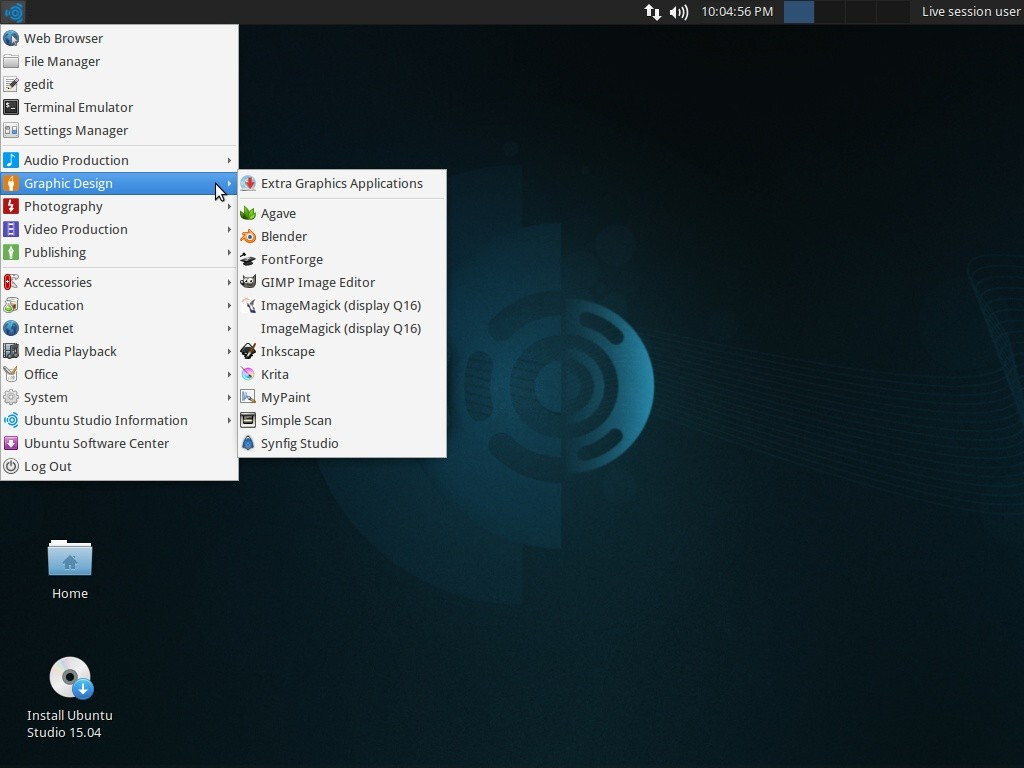This screenshot has height=768, width=1024.
Task: Click the Live session user button
Action: click(x=970, y=12)
